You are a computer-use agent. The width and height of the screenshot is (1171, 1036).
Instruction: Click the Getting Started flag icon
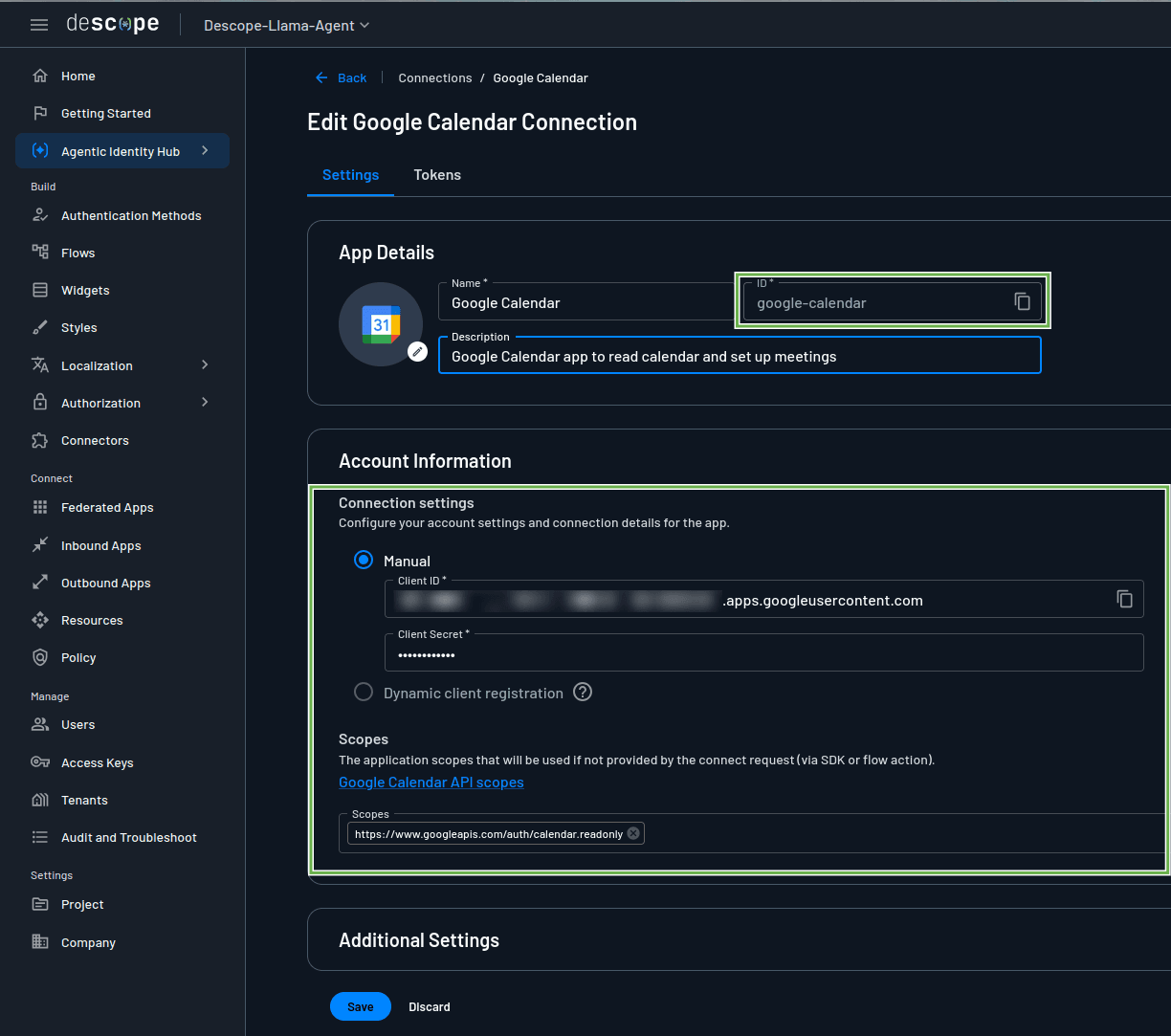(x=40, y=113)
